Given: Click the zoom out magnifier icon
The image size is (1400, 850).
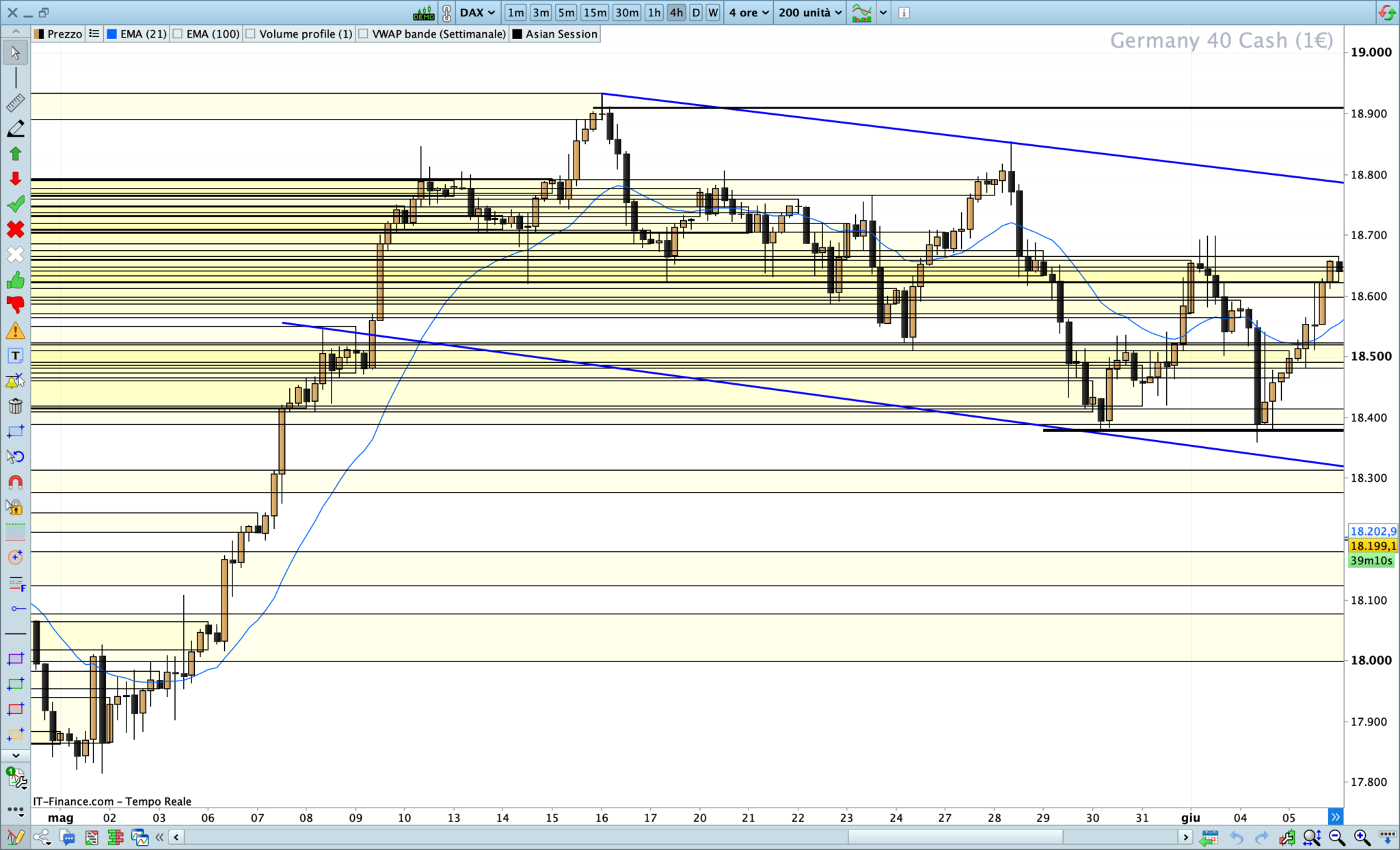Looking at the screenshot, I should click(1336, 837).
